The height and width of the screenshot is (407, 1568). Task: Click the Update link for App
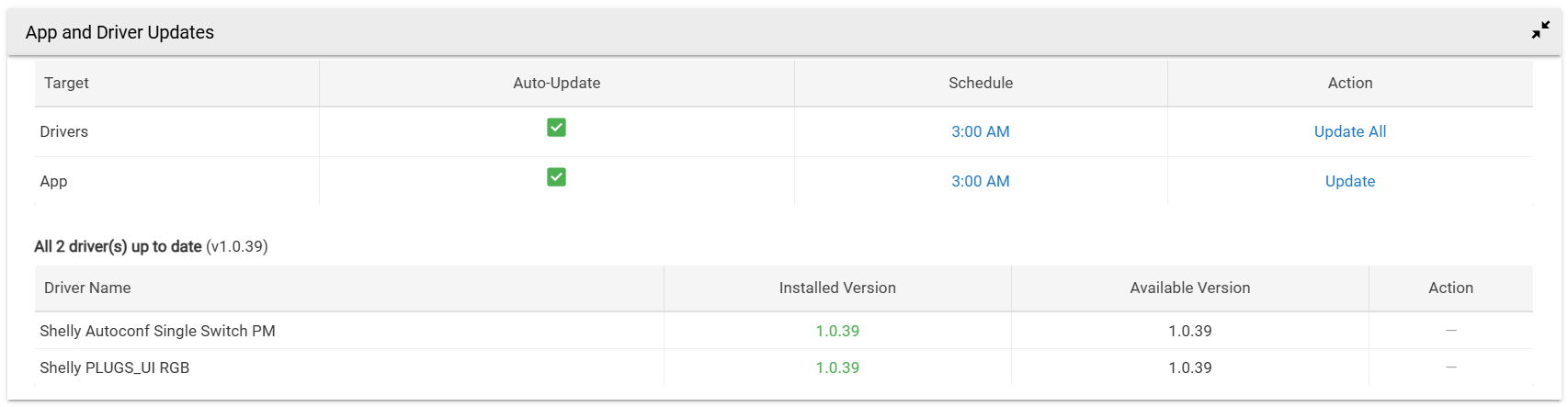point(1349,181)
